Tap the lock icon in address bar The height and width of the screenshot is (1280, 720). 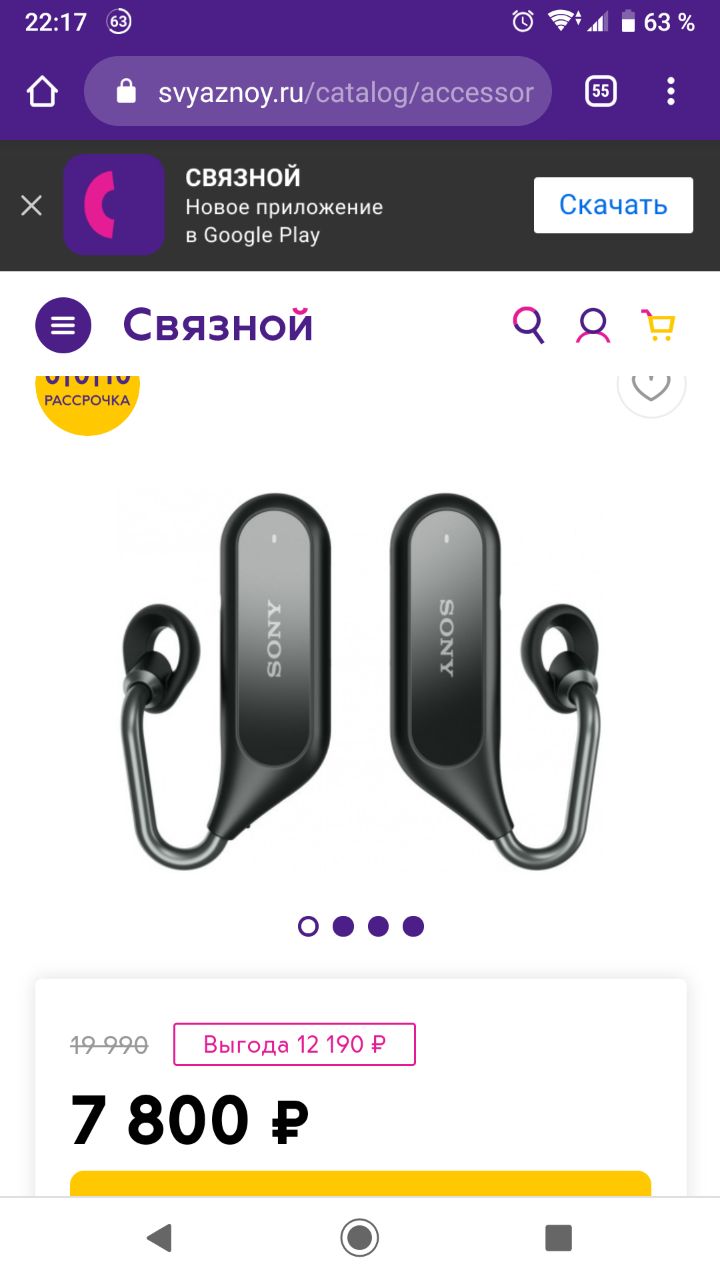[126, 92]
